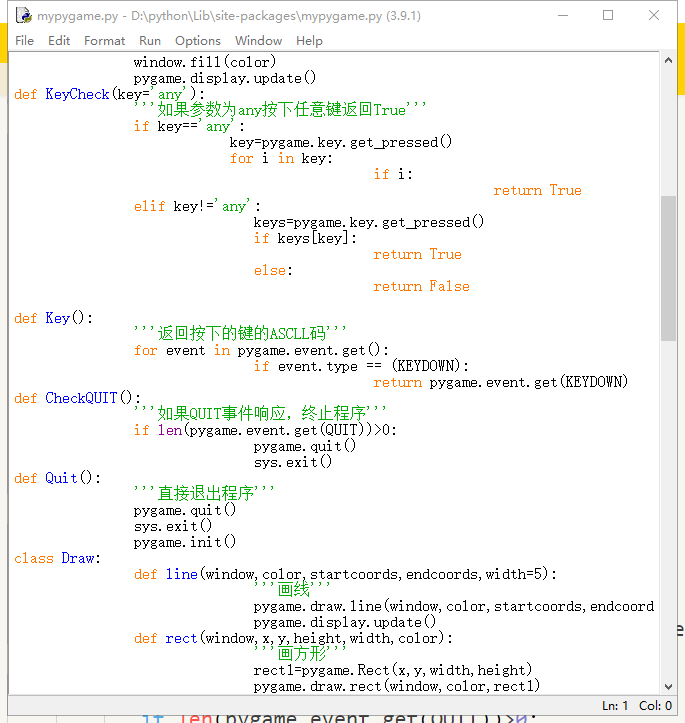This screenshot has width=685, height=723.
Task: Click 'class Draw:' definition
Action: (x=58, y=558)
